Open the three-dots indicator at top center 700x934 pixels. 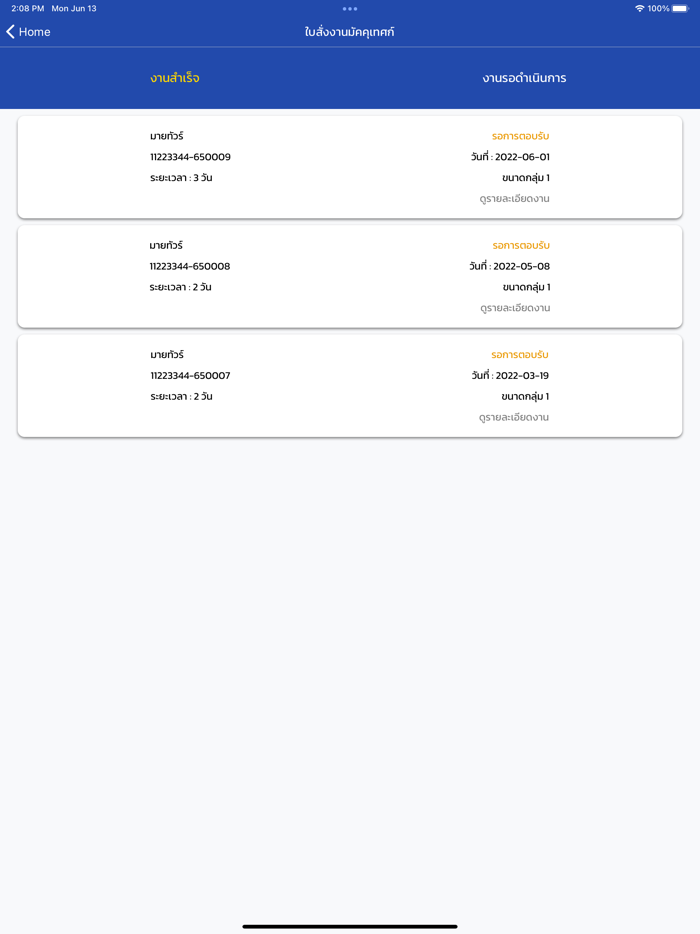tap(350, 8)
